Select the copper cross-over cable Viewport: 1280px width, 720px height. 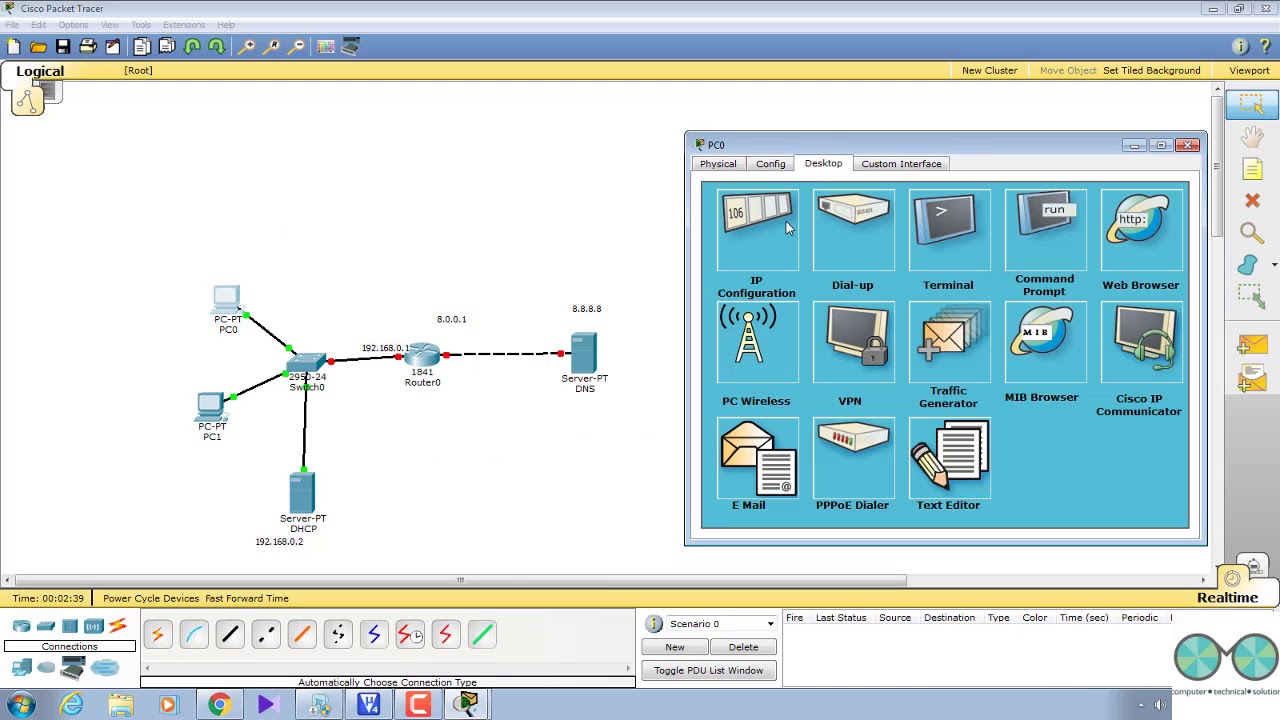pyautogui.click(x=266, y=634)
